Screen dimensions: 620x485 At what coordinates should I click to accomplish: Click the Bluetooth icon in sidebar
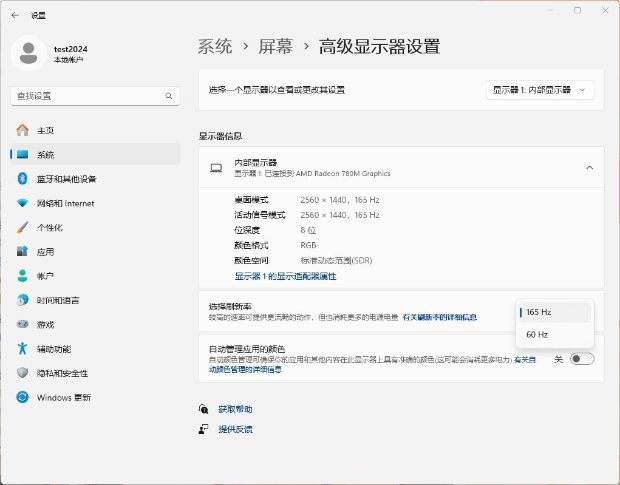[x=23, y=179]
